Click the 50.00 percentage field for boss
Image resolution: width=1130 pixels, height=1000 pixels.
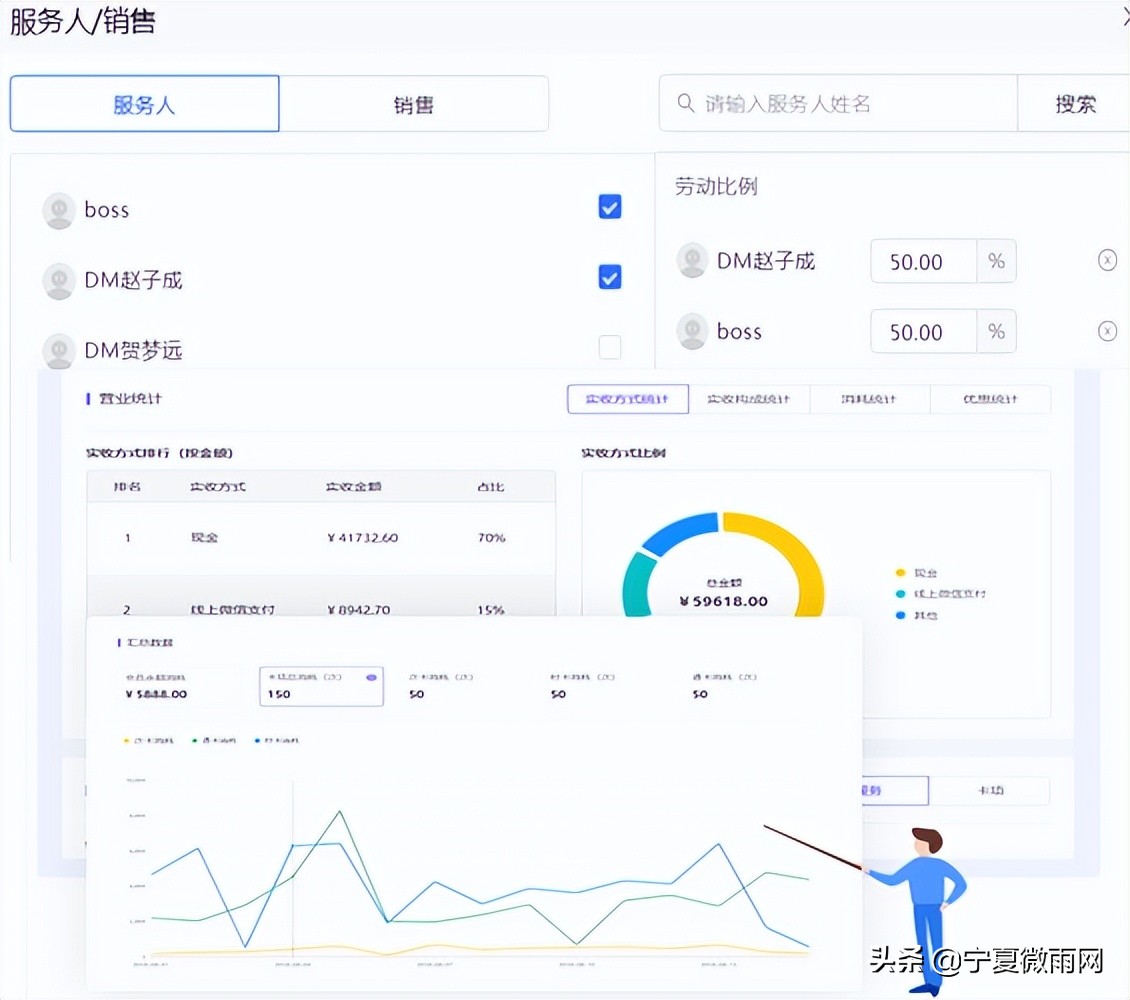922,331
